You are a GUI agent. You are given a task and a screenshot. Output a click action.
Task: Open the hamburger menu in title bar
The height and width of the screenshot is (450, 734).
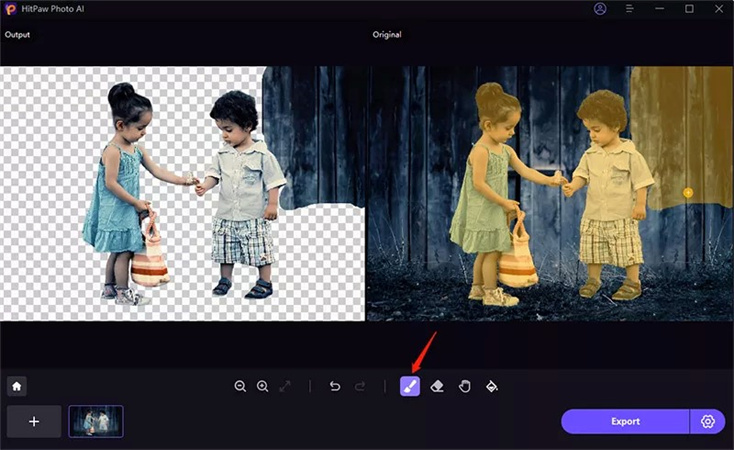tap(630, 8)
